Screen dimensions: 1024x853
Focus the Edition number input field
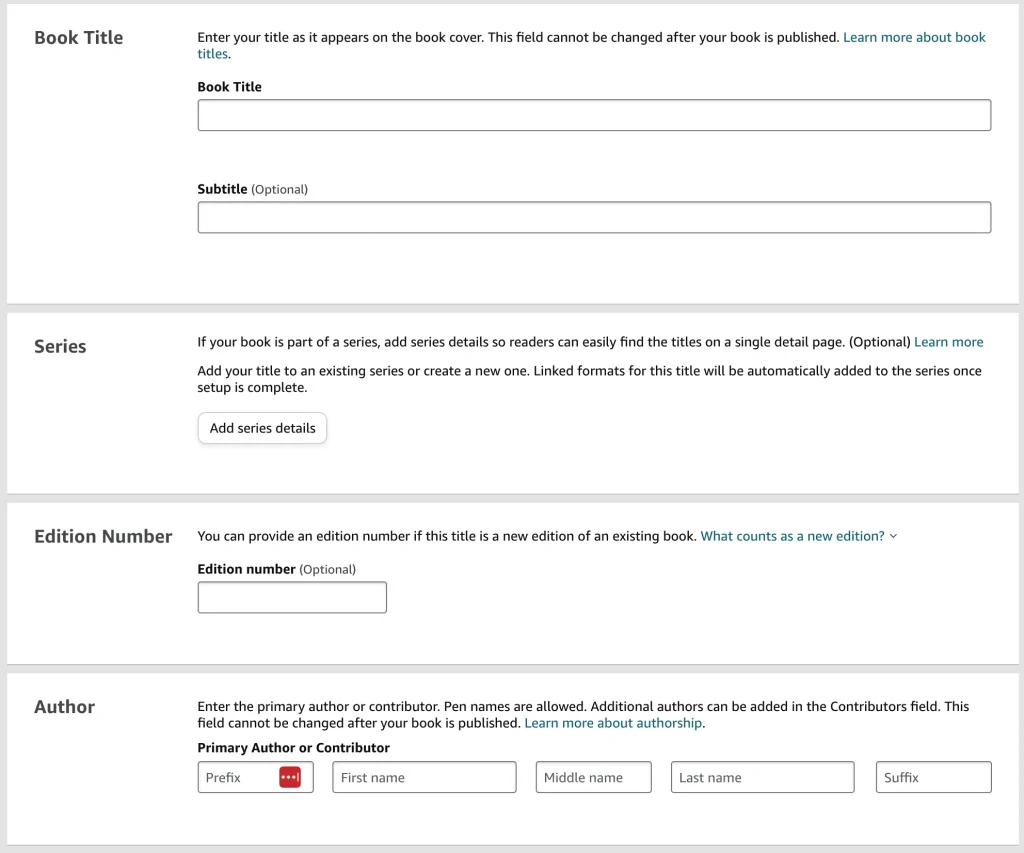click(x=292, y=598)
